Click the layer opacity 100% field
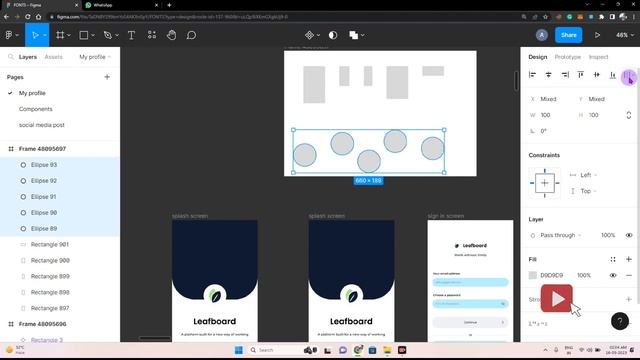The height and width of the screenshot is (360, 640). coord(608,235)
